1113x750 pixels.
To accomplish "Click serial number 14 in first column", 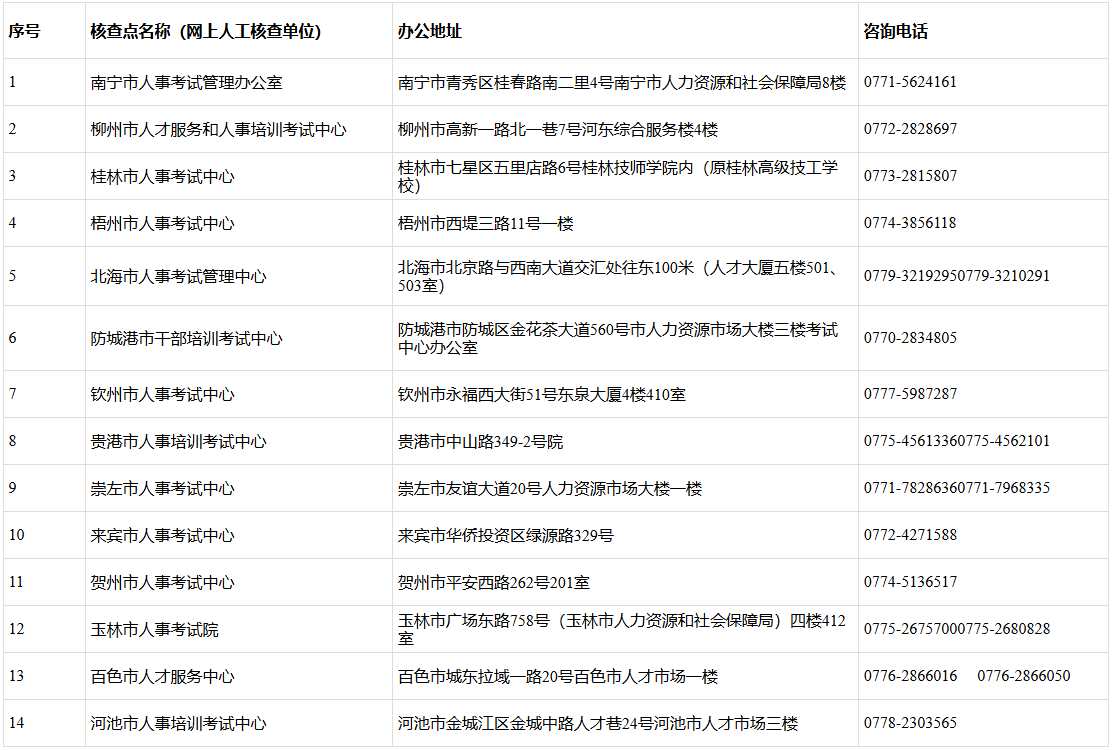I will (16, 722).
